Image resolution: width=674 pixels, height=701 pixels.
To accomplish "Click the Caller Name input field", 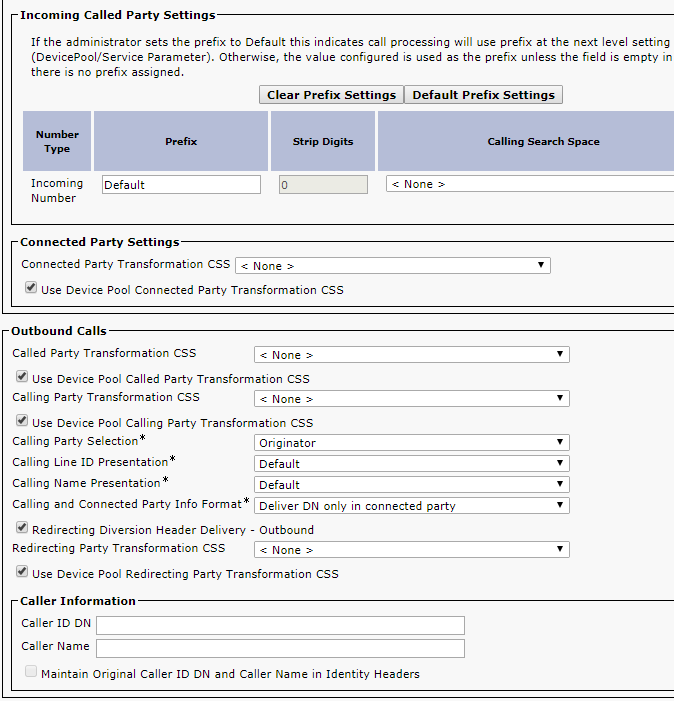I will [280, 648].
